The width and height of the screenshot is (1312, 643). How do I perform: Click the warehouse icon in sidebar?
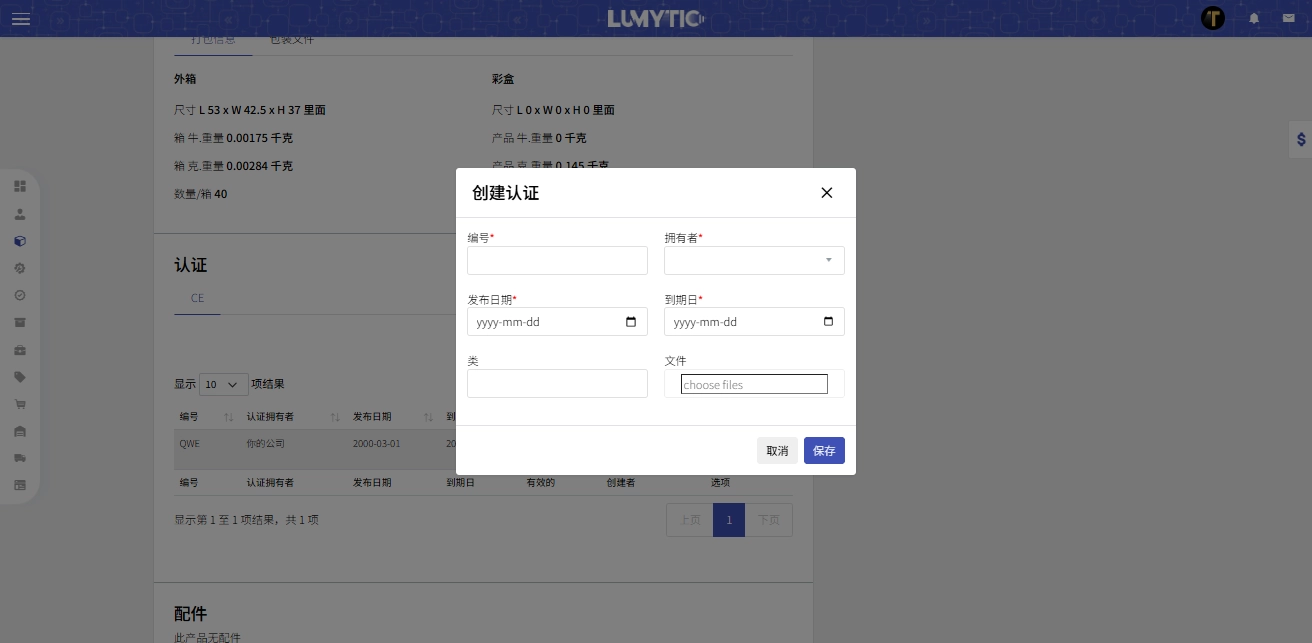pyautogui.click(x=20, y=431)
